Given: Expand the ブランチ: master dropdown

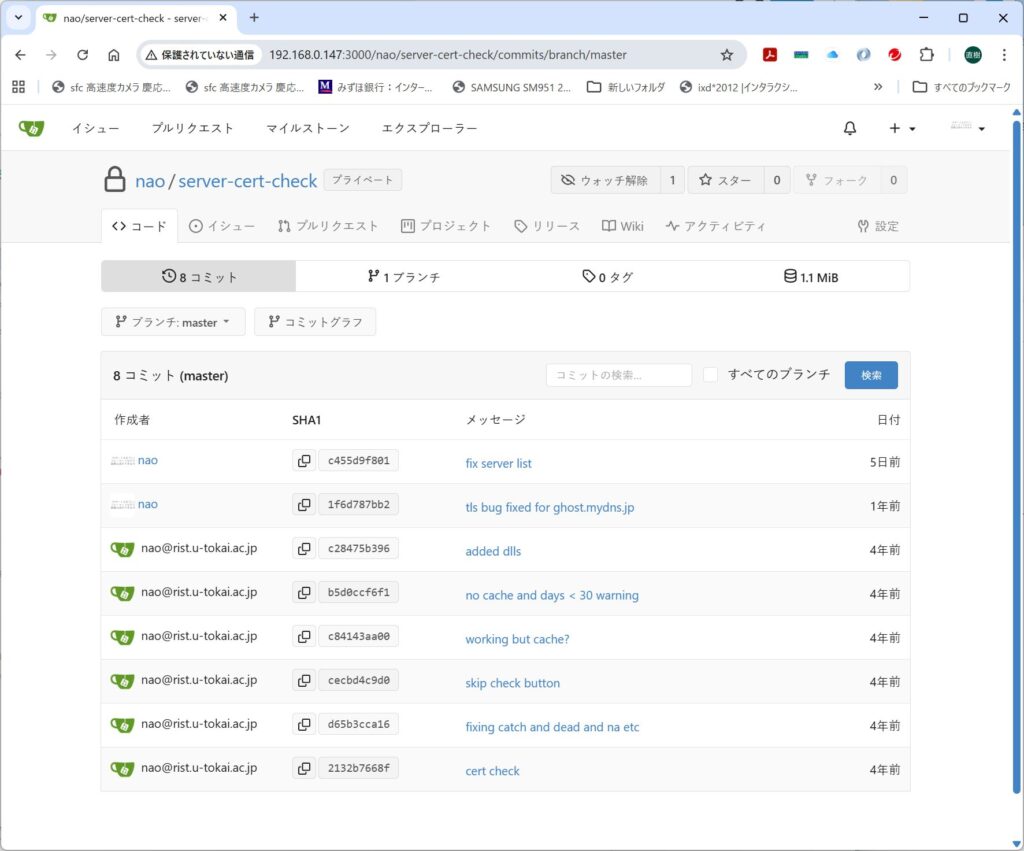Looking at the screenshot, I should pyautogui.click(x=172, y=322).
